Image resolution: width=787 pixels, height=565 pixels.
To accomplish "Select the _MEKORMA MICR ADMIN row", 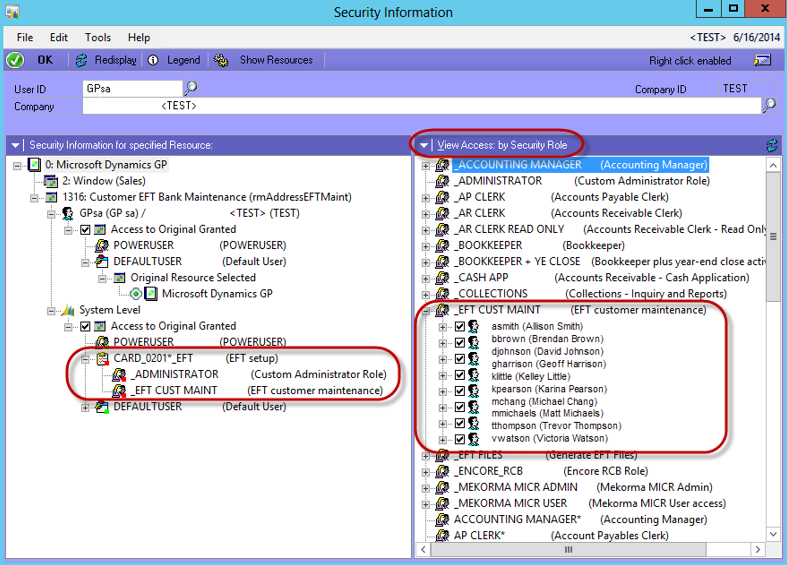I will click(x=584, y=487).
